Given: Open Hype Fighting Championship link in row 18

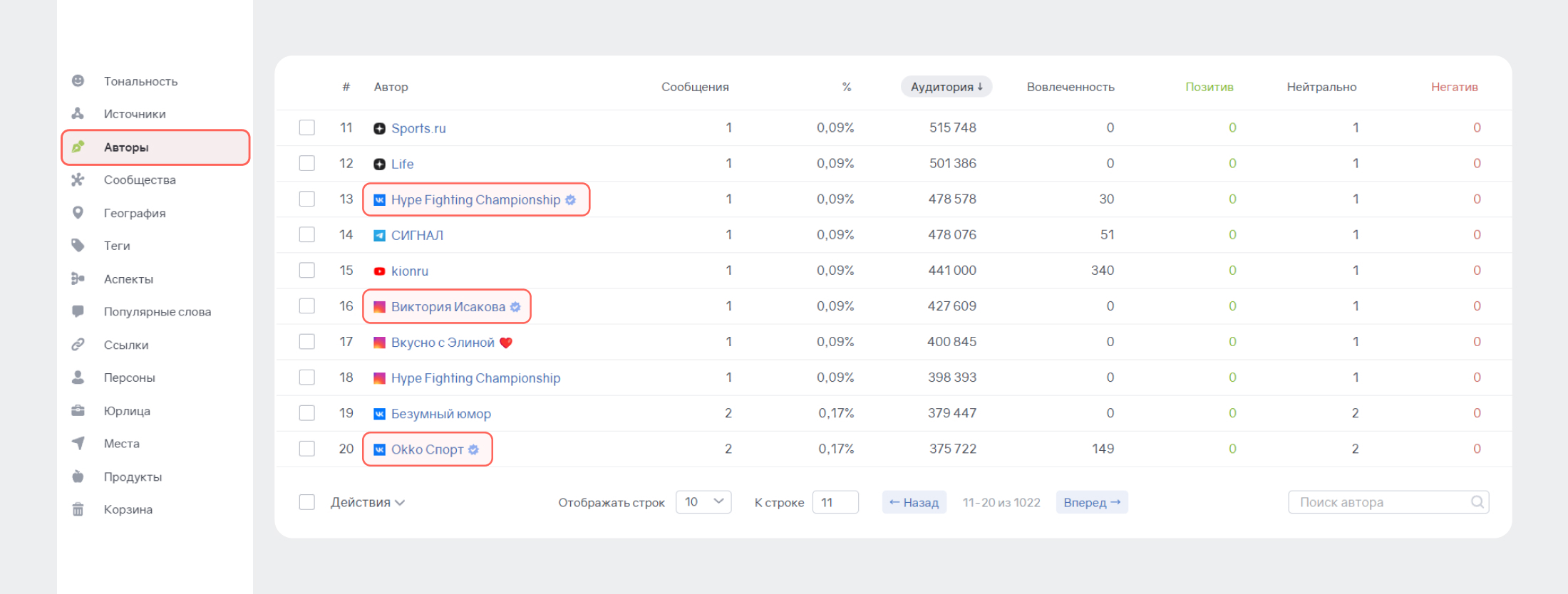Looking at the screenshot, I should (x=476, y=378).
